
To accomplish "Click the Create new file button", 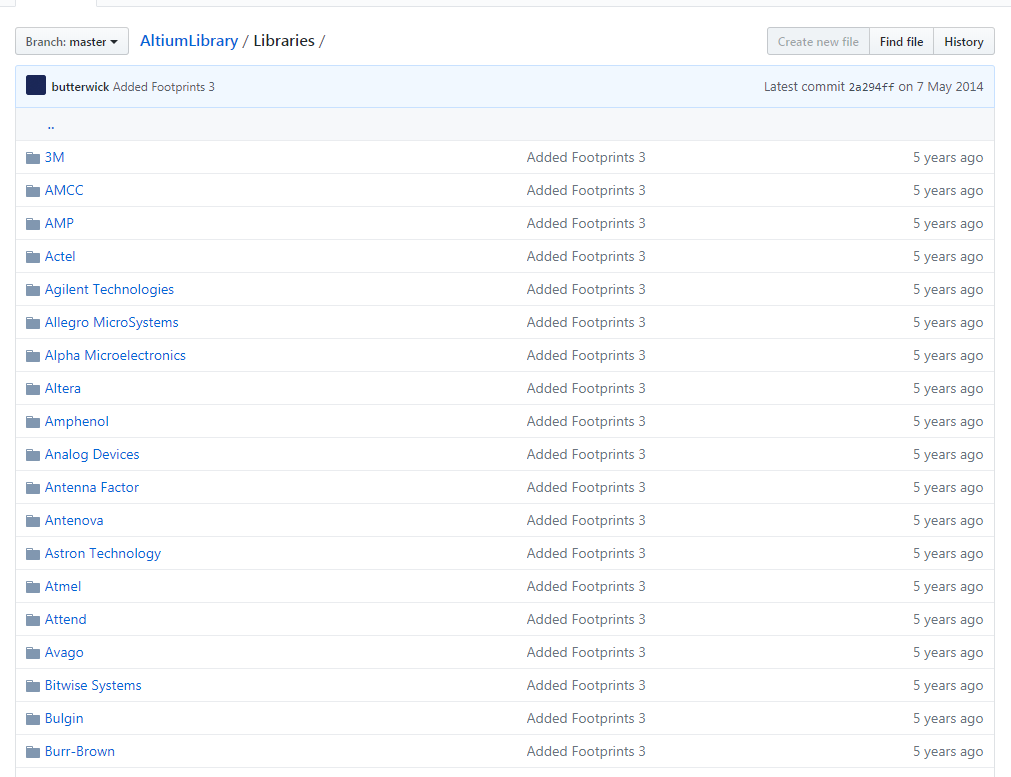I will tap(818, 42).
